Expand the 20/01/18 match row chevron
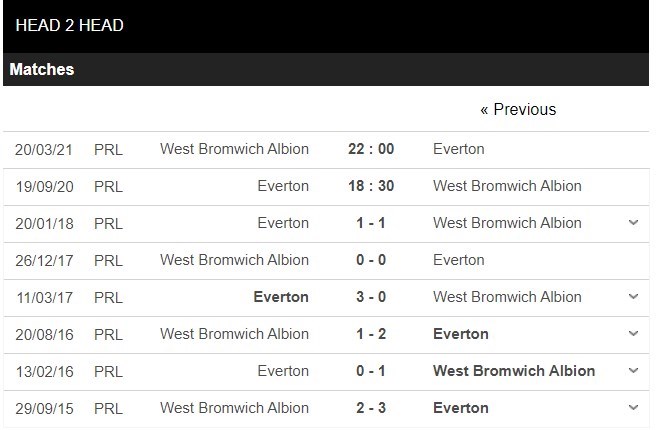Viewport: 656px width, 430px height. click(633, 223)
